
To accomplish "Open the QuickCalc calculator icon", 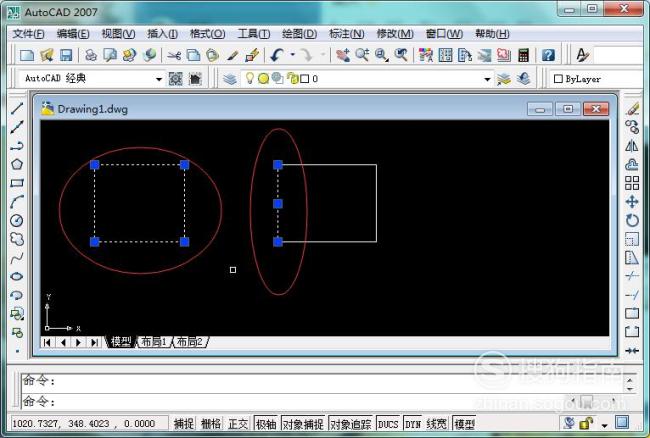I will [x=524, y=55].
